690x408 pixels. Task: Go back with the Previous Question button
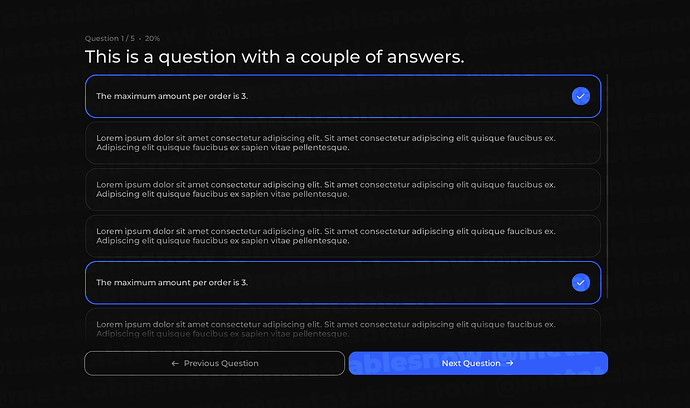214,363
